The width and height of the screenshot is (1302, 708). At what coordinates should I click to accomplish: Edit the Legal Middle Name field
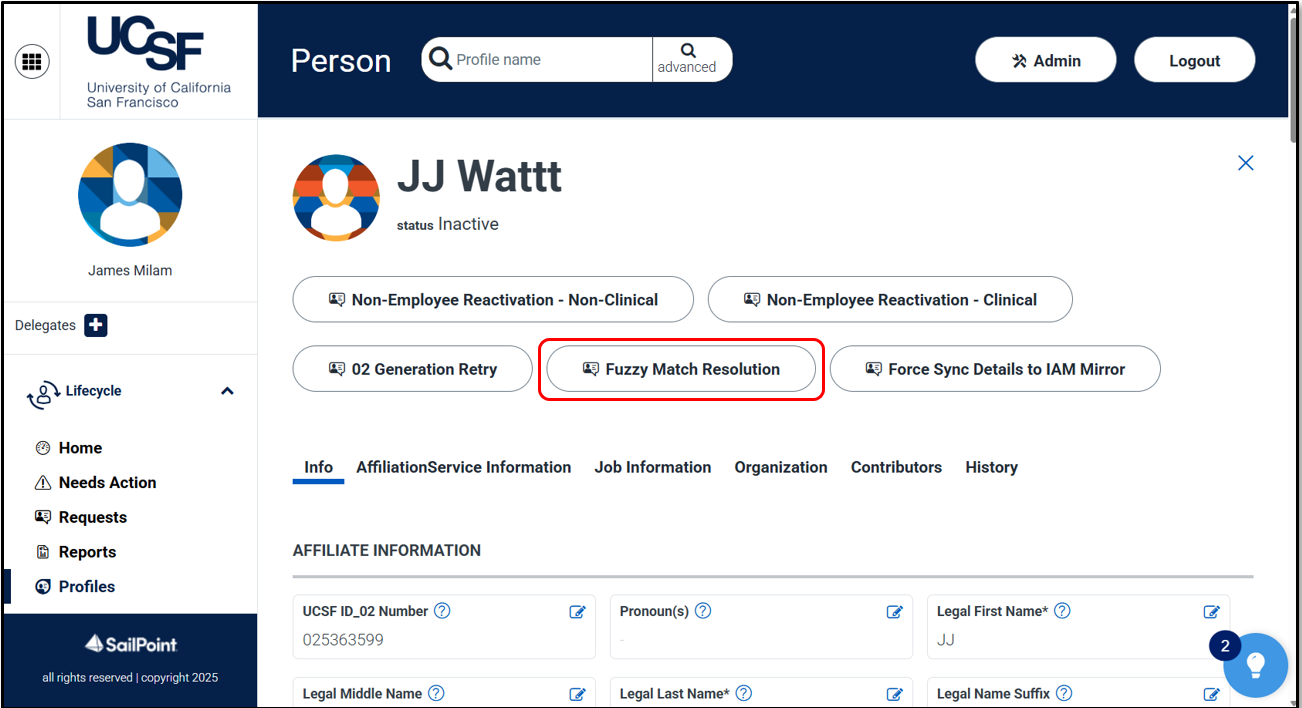577,694
